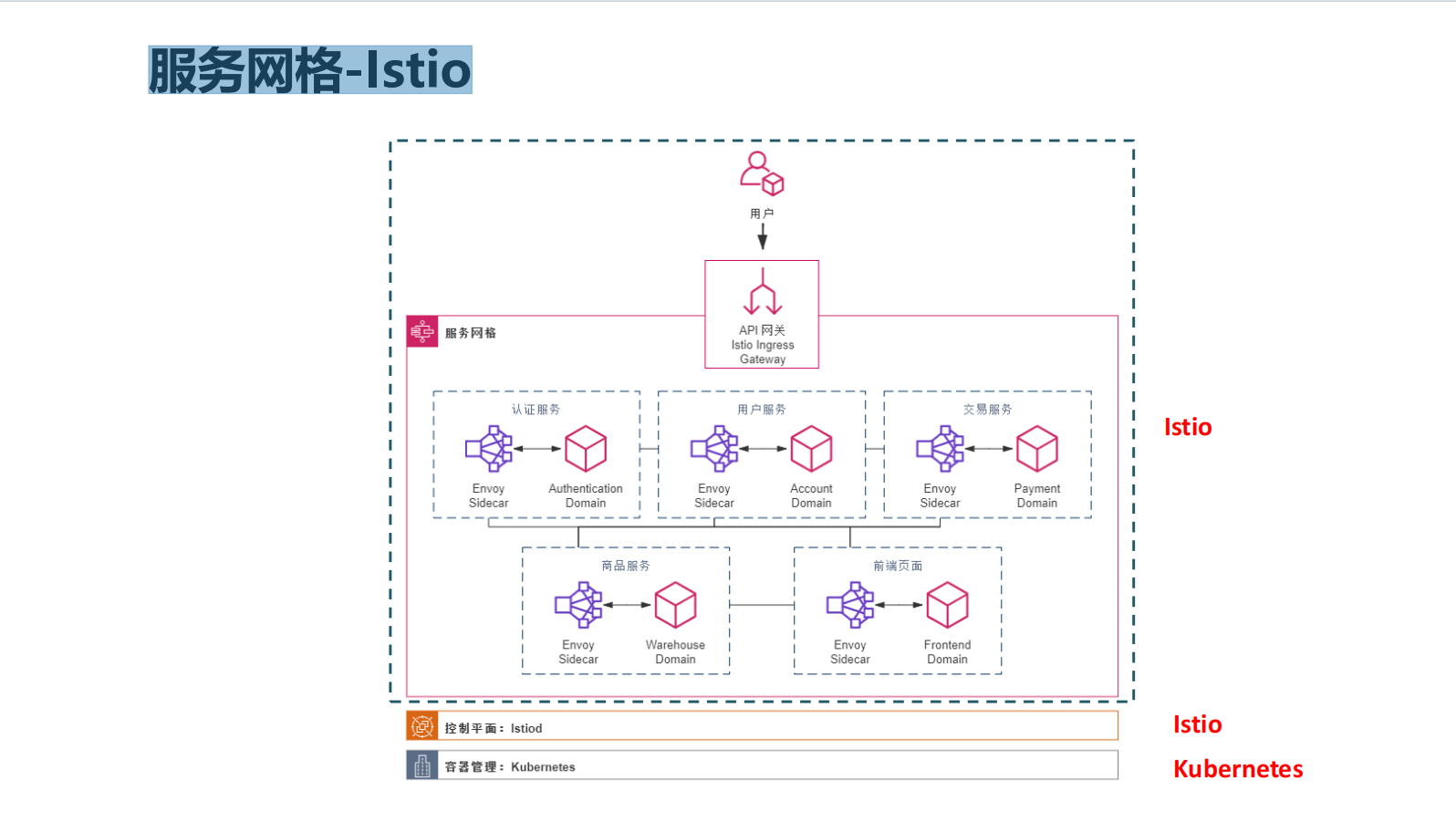The width and height of the screenshot is (1456, 822).
Task: Select the Frontend Domain cube icon
Action: coord(948,605)
